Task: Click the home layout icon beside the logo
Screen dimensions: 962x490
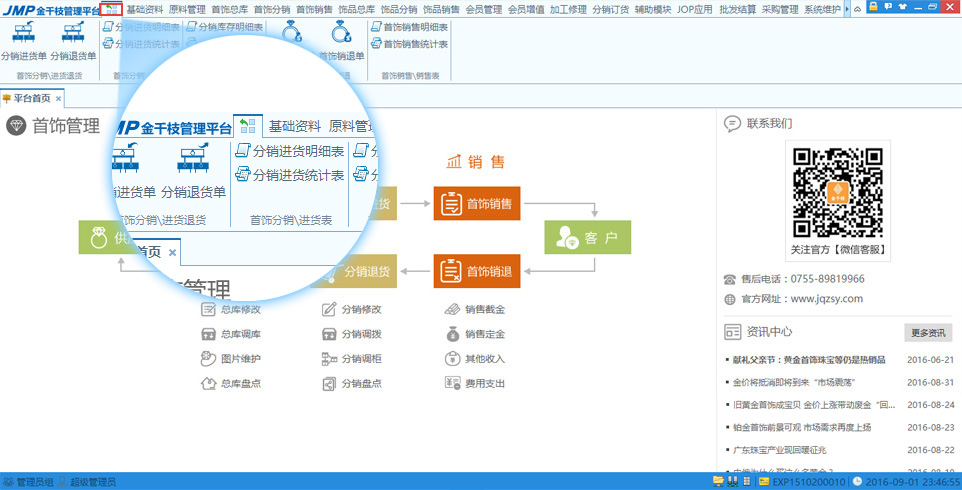Action: coord(111,9)
